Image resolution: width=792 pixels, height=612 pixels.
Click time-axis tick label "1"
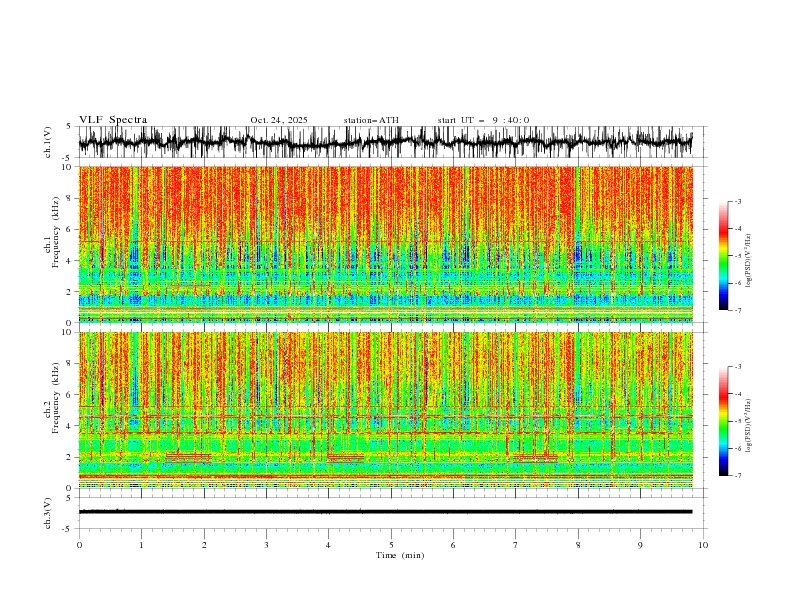pyautogui.click(x=141, y=545)
